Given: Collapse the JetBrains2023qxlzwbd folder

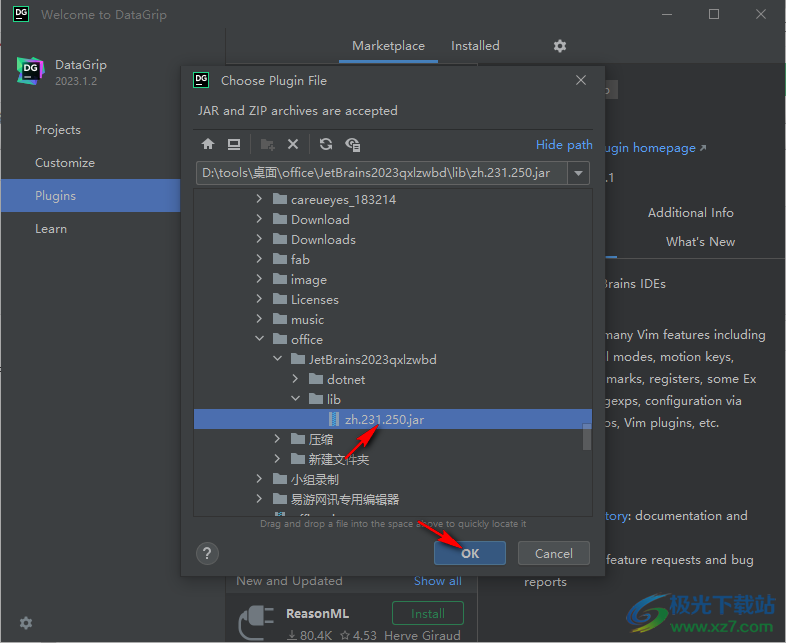Looking at the screenshot, I should pos(277,359).
